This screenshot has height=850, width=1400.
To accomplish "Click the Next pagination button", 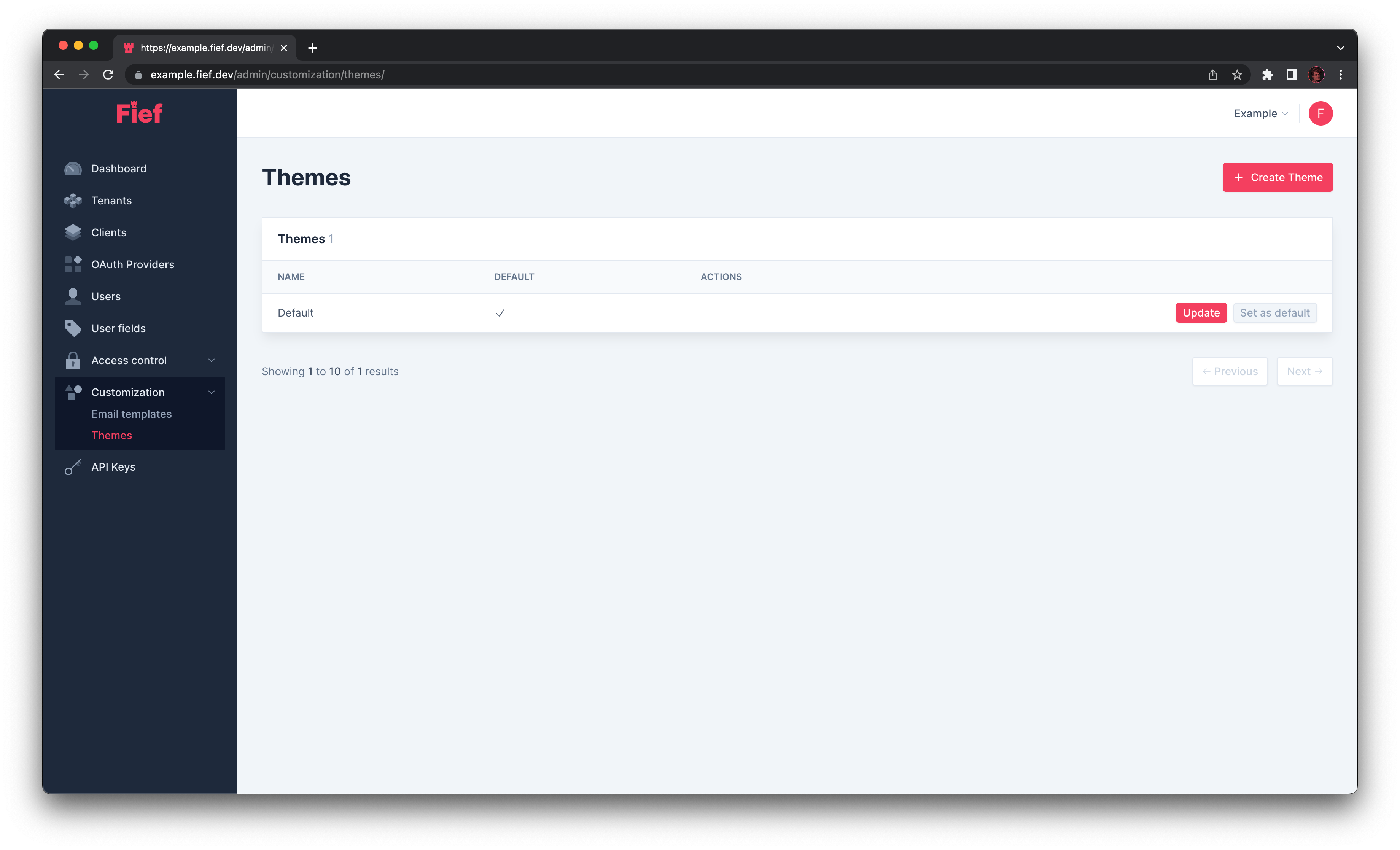I will pos(1304,371).
